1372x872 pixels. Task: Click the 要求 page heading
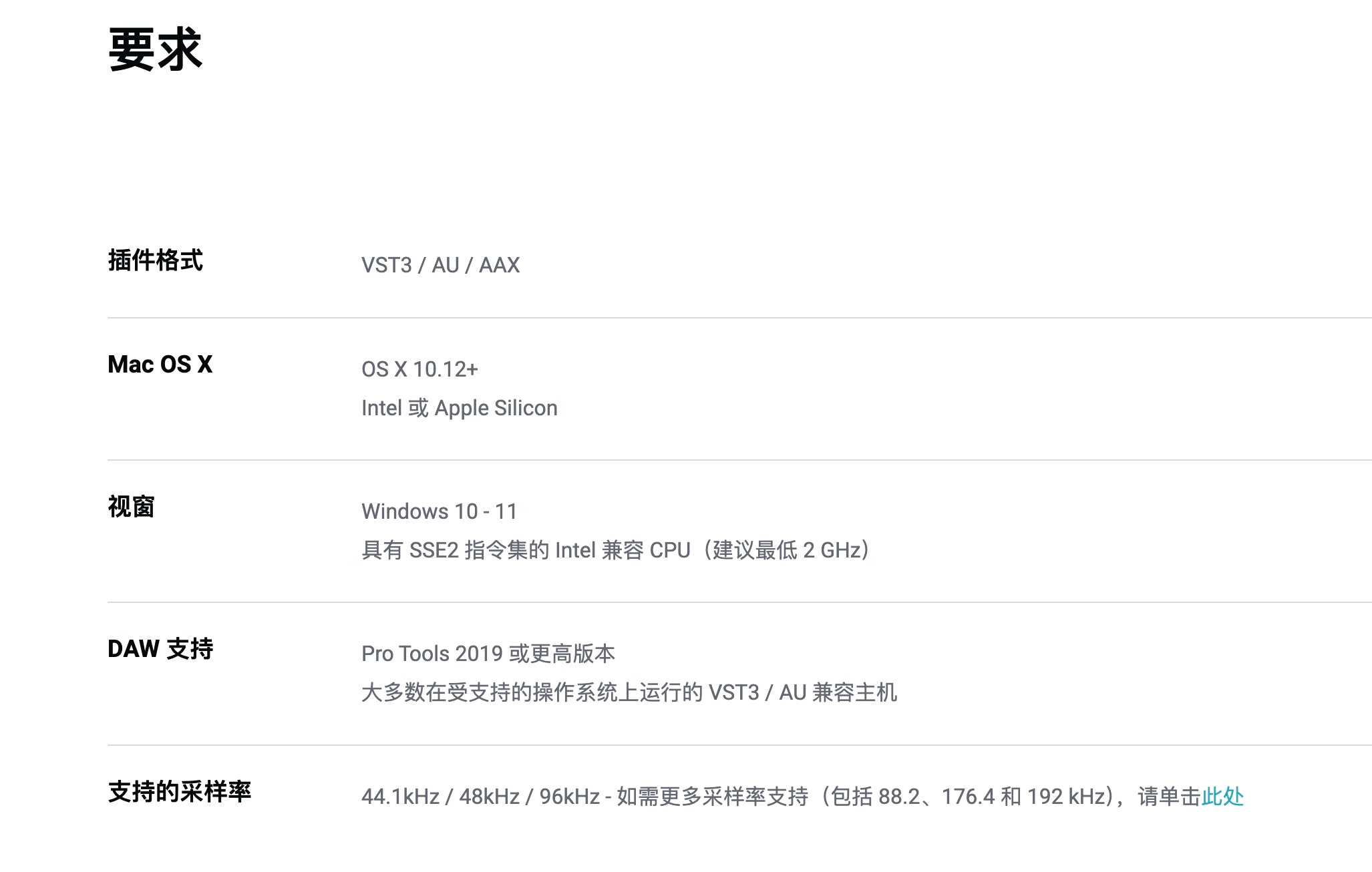[x=155, y=49]
